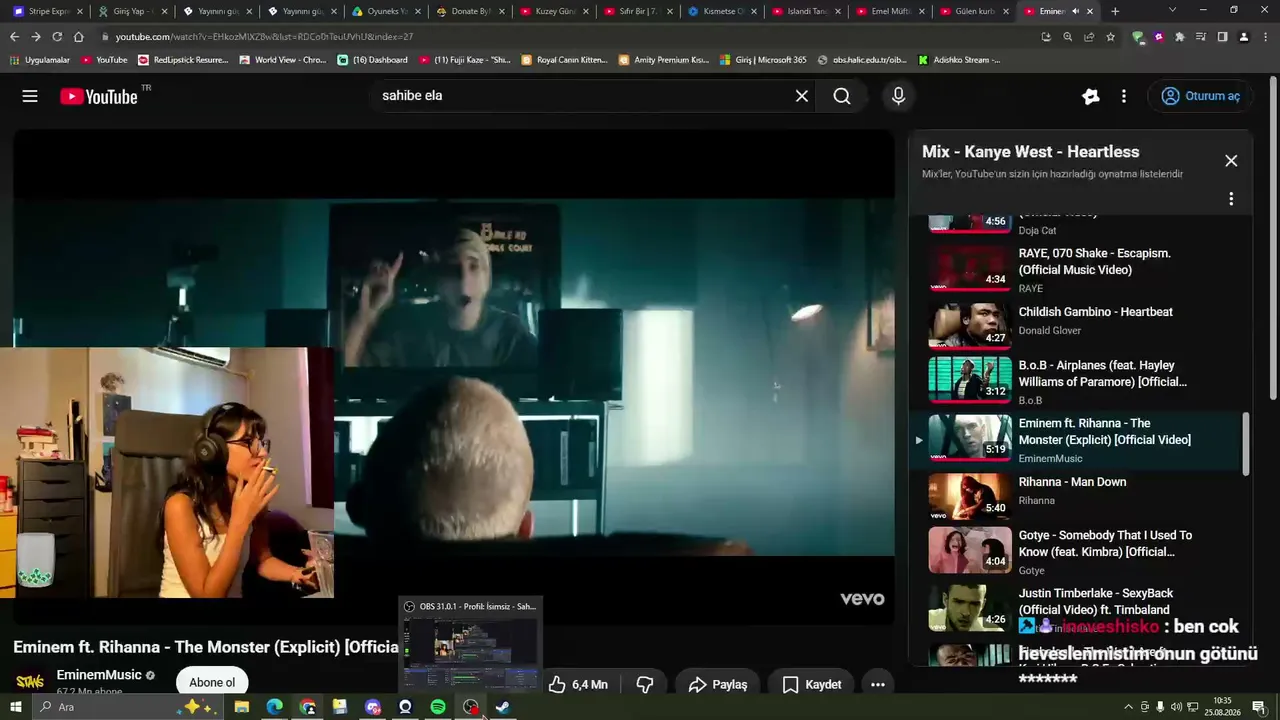This screenshot has height=720, width=1280.
Task: Open a new browser tab
Action: point(1115,11)
